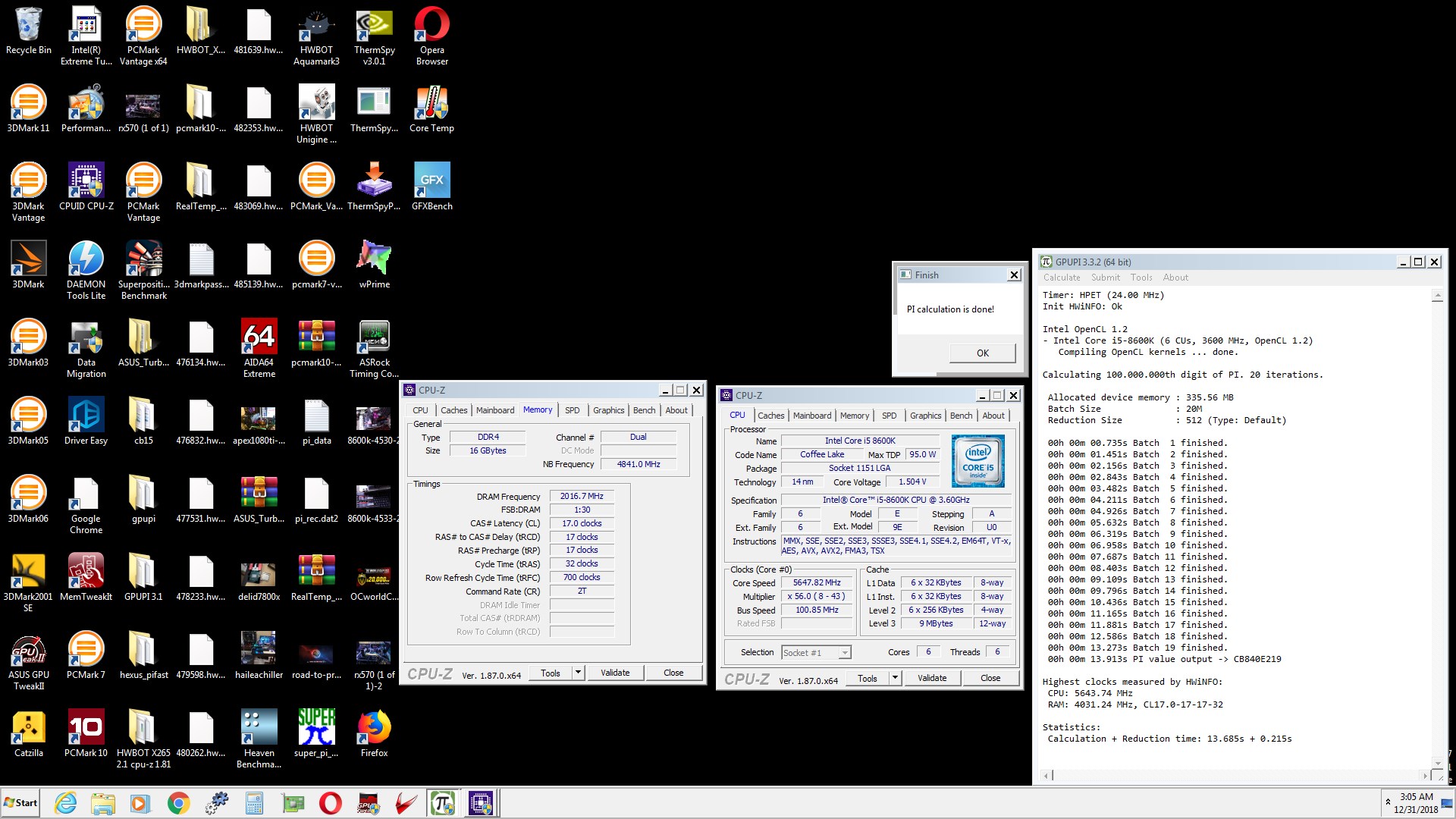Image resolution: width=1456 pixels, height=819 pixels.
Task: Close the Finish dialog with X
Action: 1014,275
